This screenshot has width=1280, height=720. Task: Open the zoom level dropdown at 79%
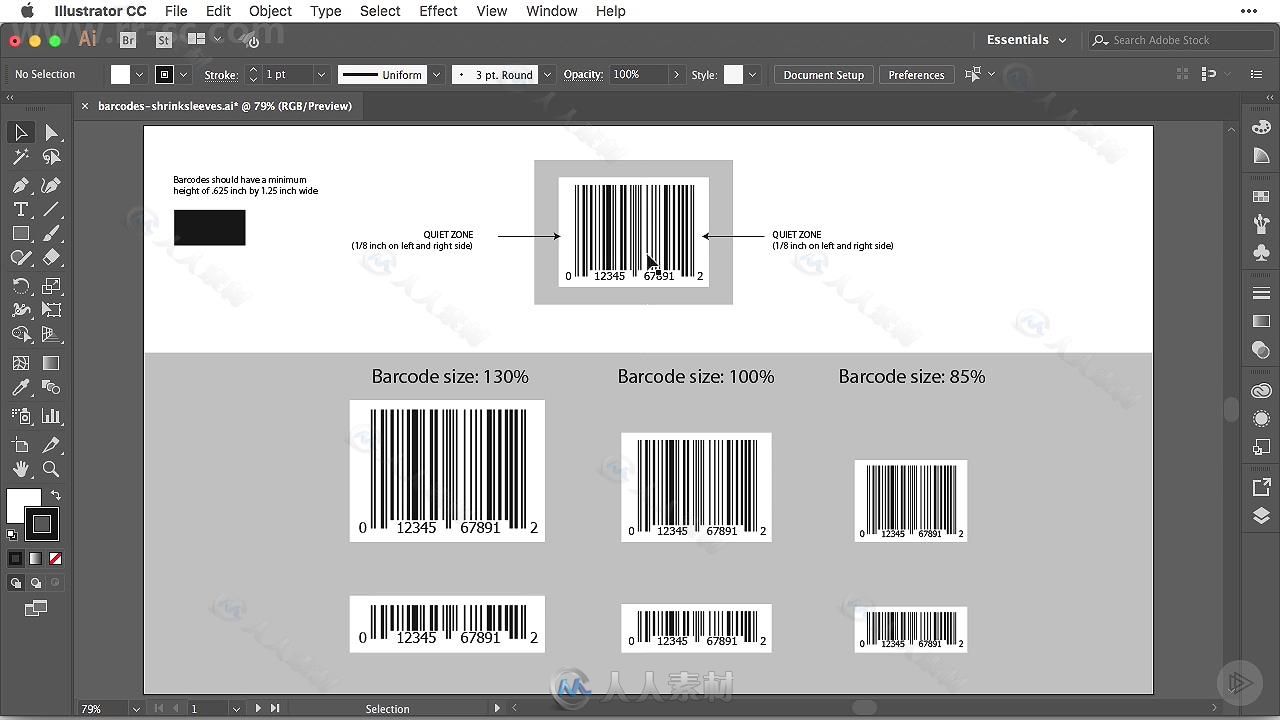[136, 709]
